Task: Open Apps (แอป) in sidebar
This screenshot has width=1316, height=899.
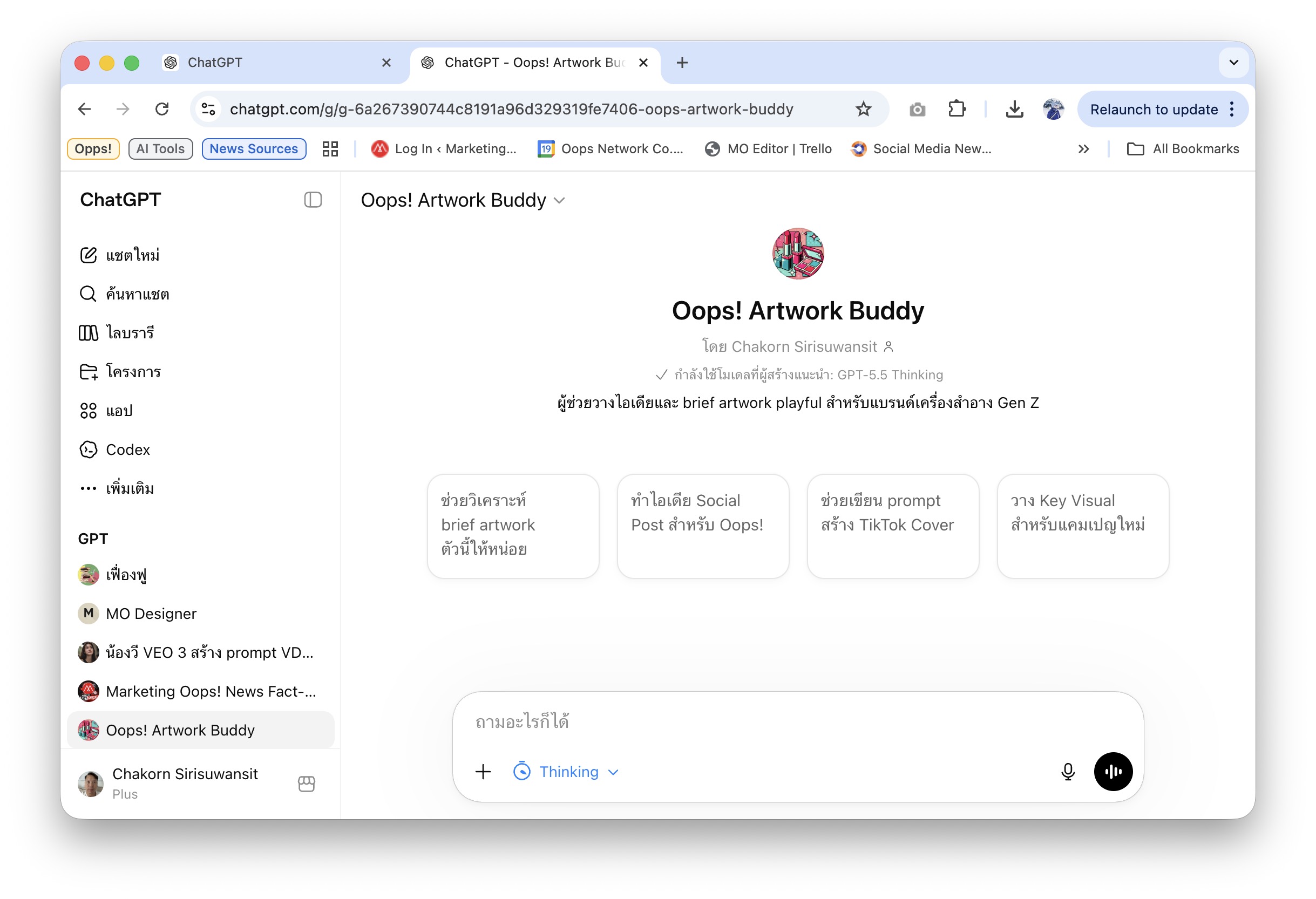Action: pyautogui.click(x=200, y=411)
